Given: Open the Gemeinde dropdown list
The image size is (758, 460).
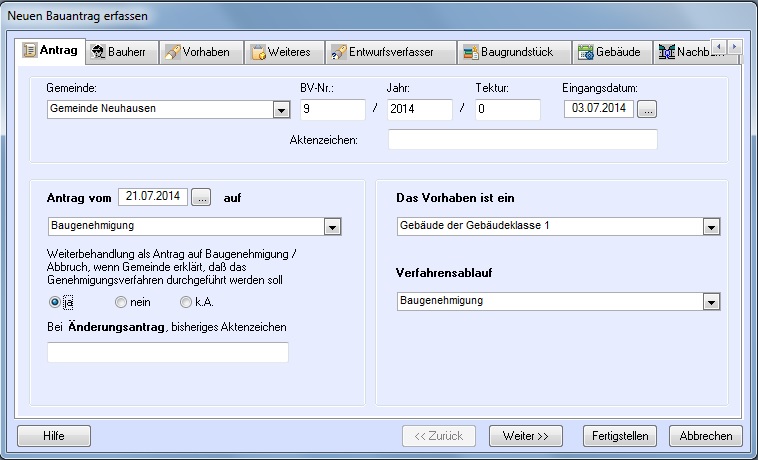Looking at the screenshot, I should click(281, 110).
